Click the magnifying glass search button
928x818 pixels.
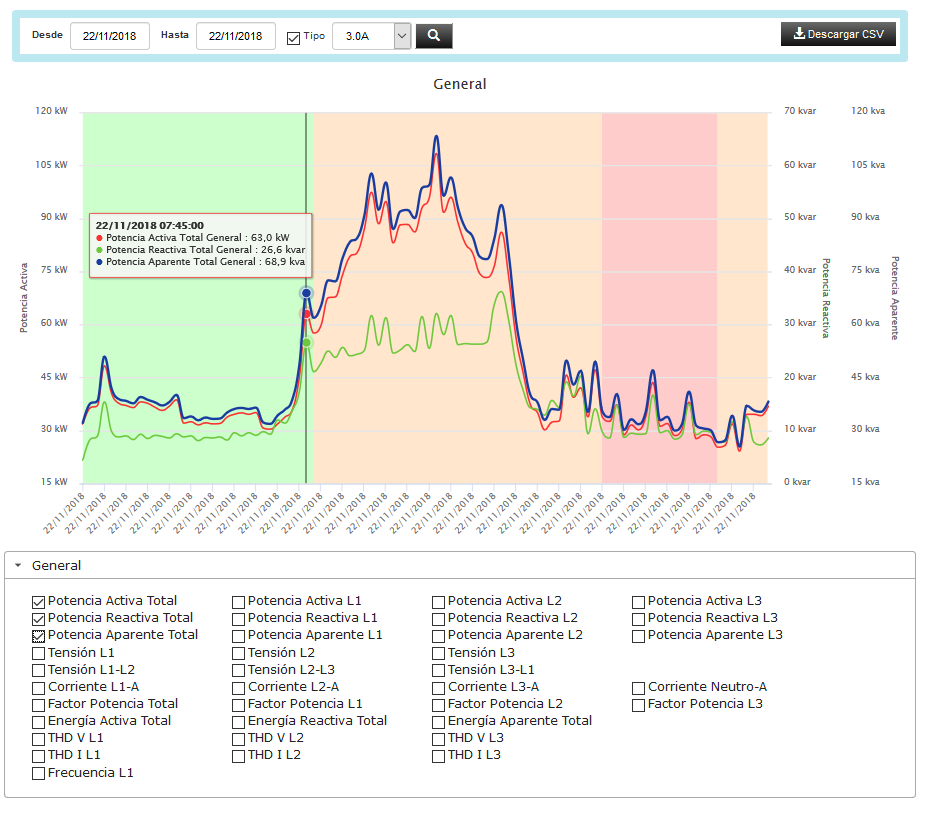[434, 36]
